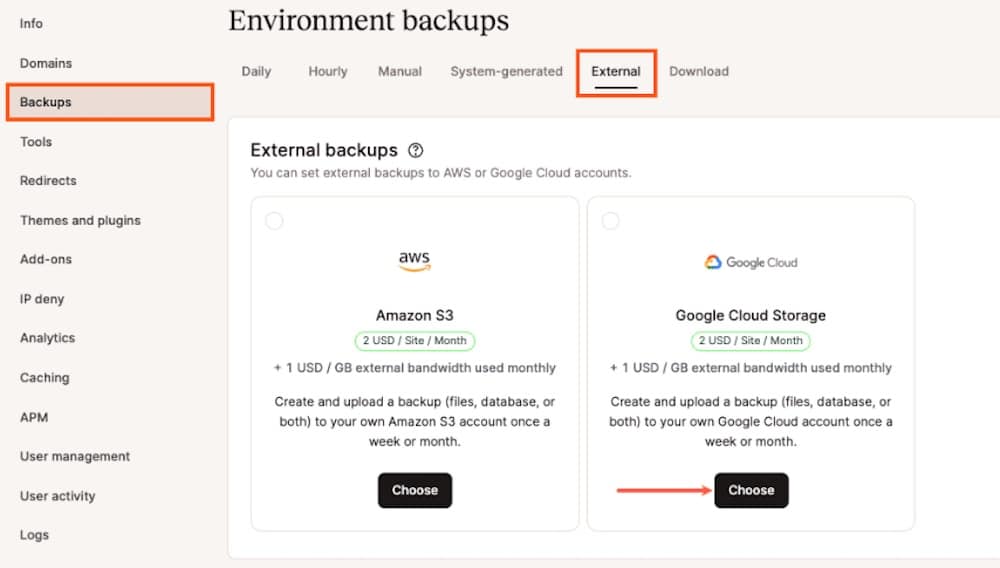1000x568 pixels.
Task: Select the External tab
Action: pyautogui.click(x=615, y=72)
